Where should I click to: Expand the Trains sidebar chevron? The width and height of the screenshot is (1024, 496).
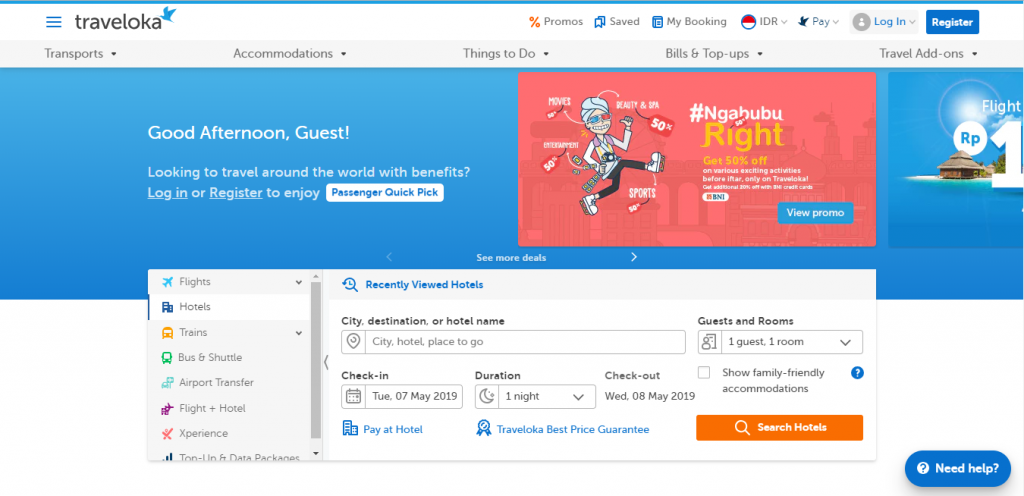point(298,333)
